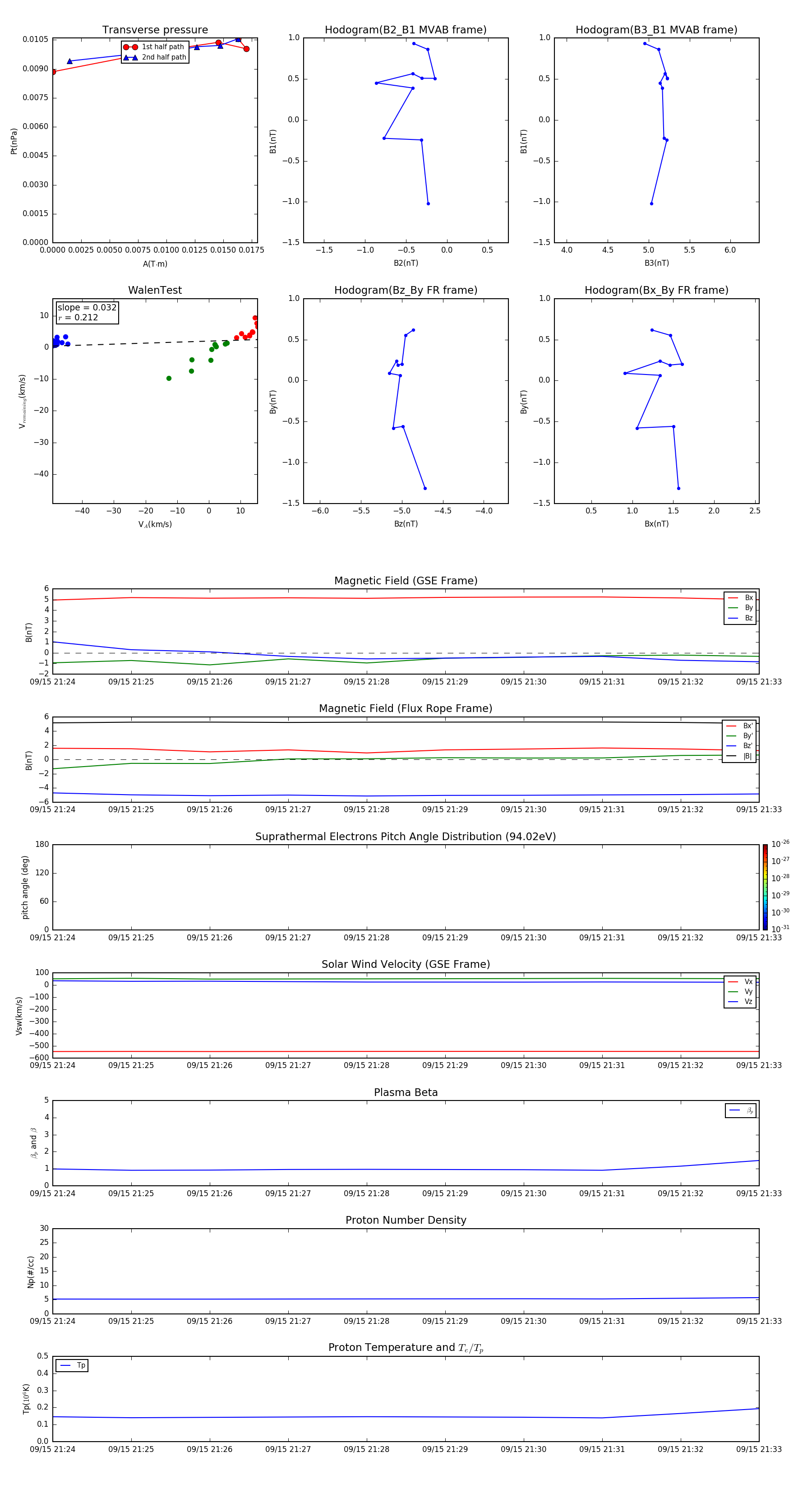Click the 'Solar Wind Velocity (GSE Frame)' title
Image resolution: width=812 pixels, height=1489 pixels.
click(406, 965)
